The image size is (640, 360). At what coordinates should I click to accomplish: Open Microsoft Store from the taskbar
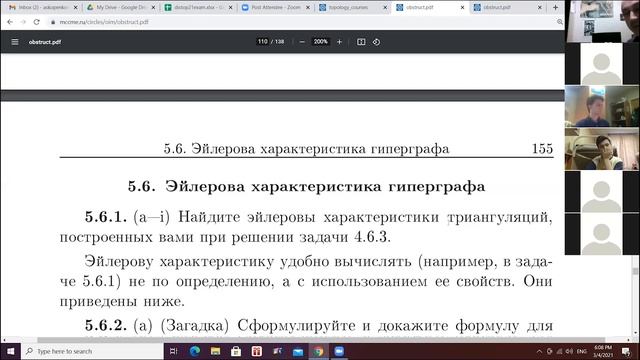coord(236,351)
